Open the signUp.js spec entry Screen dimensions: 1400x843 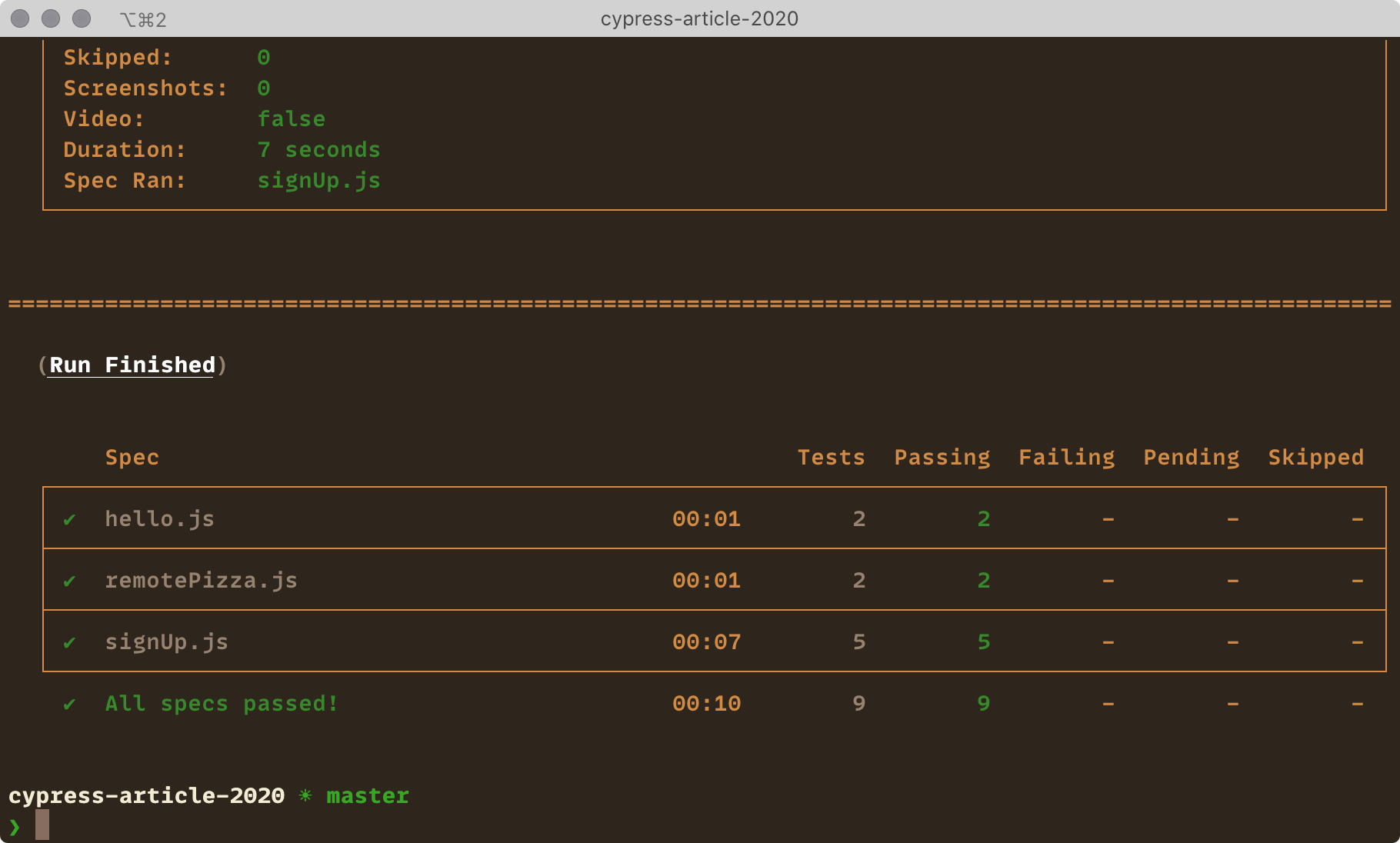click(166, 642)
